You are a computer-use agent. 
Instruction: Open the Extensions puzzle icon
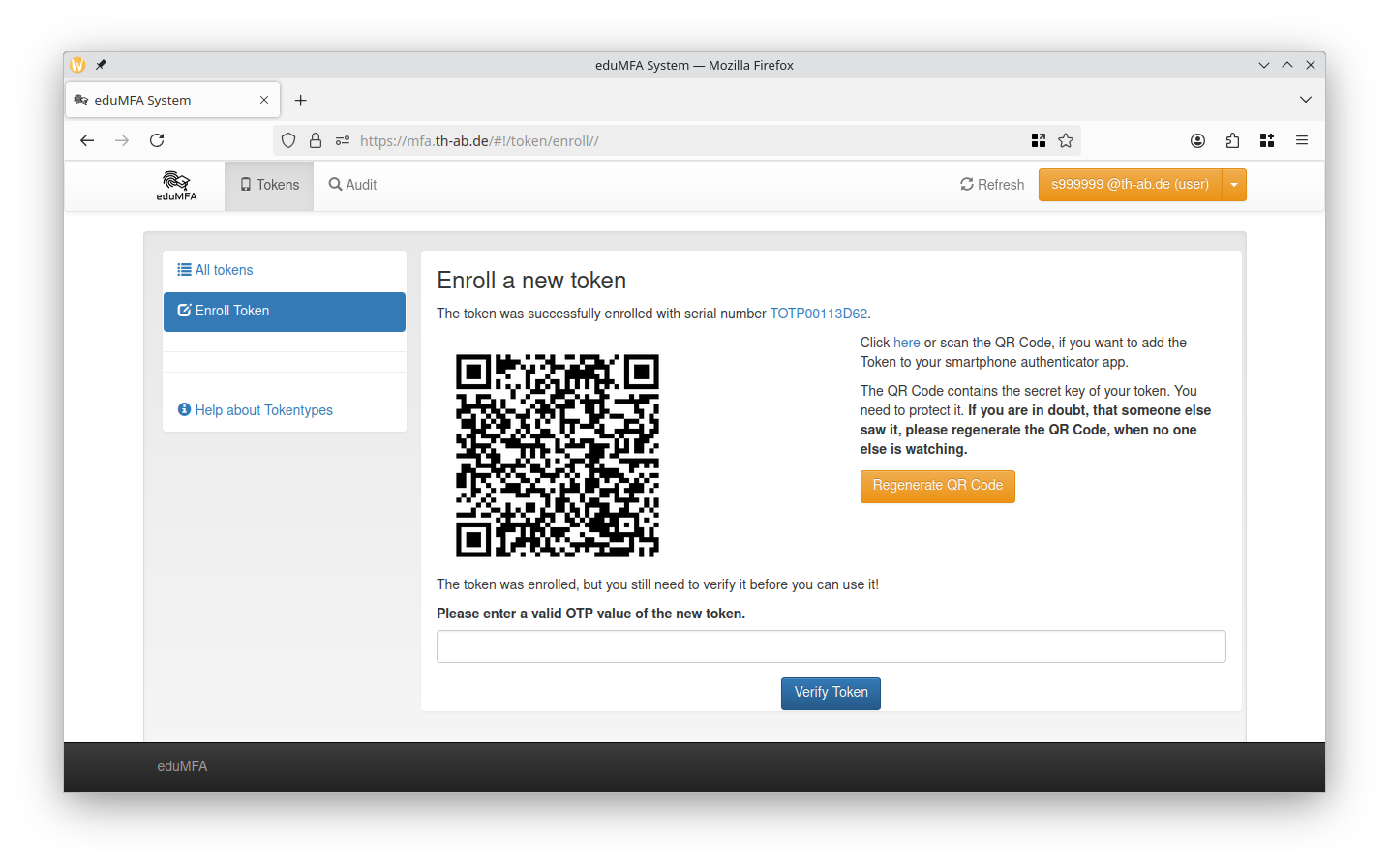tap(1232, 140)
